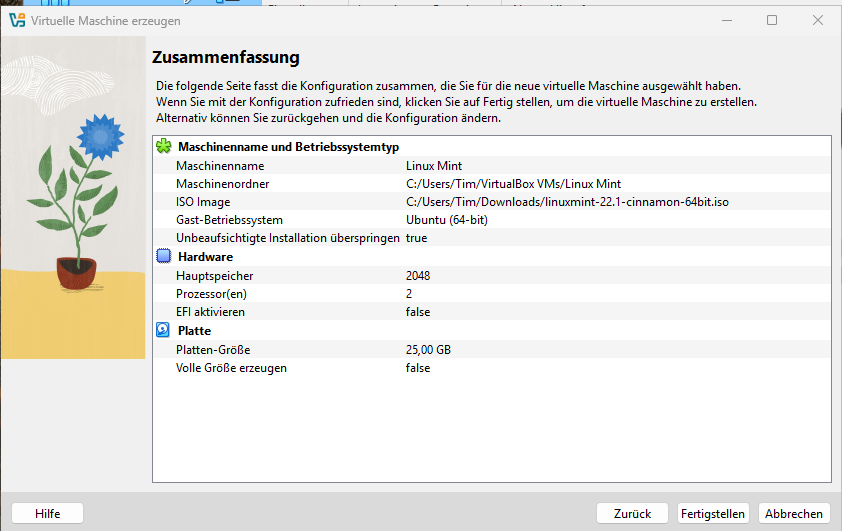This screenshot has height=531, width=842.
Task: Select the Maschinenordner row label
Action: [222, 184]
